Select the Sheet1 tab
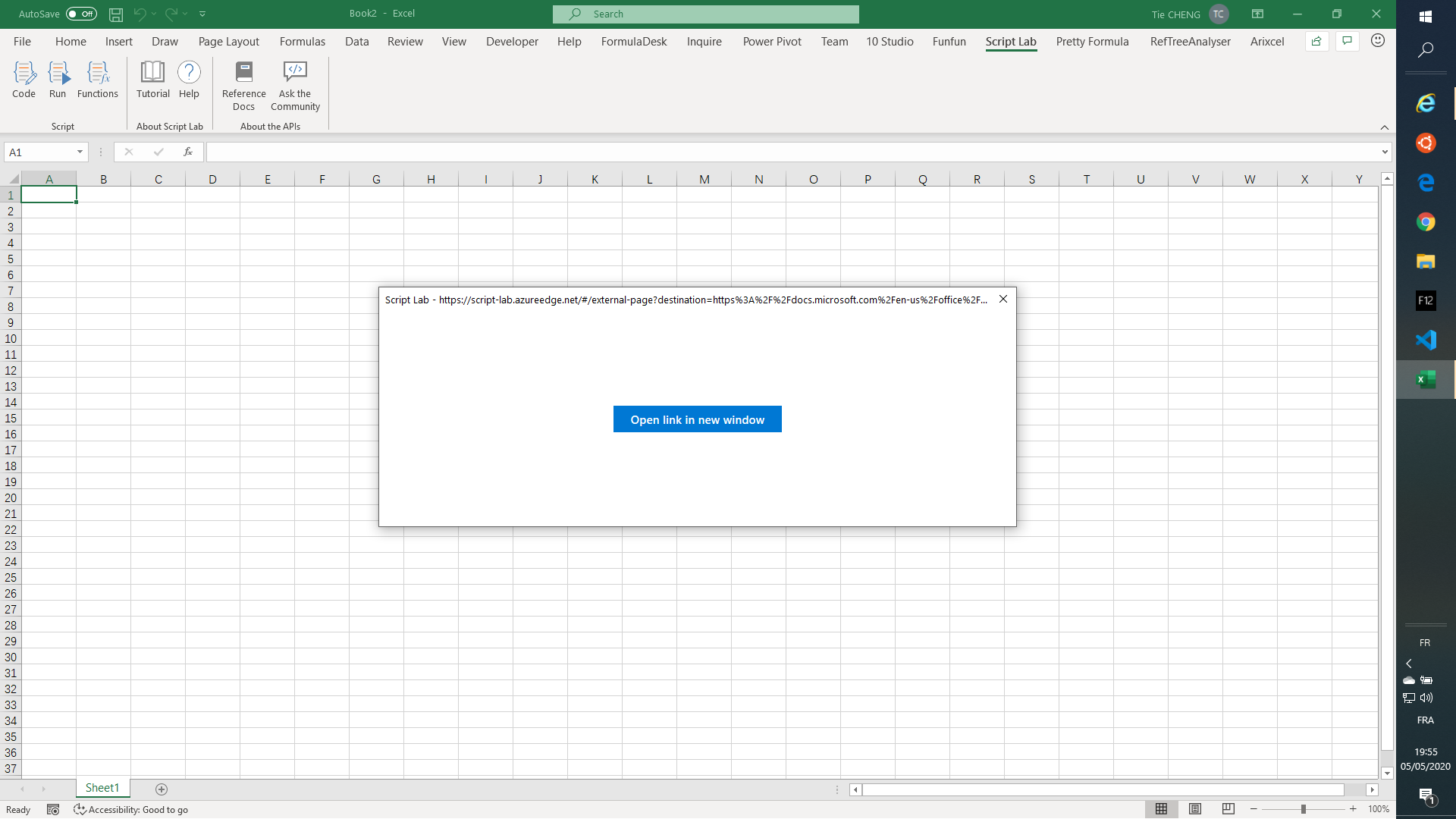 pos(102,788)
